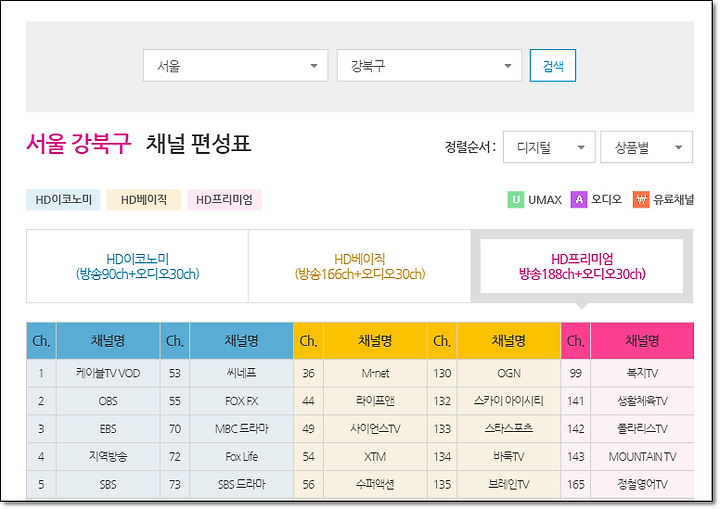This screenshot has width=720, height=509.
Task: Click the 사이언스TV channel cell
Action: pos(375,429)
